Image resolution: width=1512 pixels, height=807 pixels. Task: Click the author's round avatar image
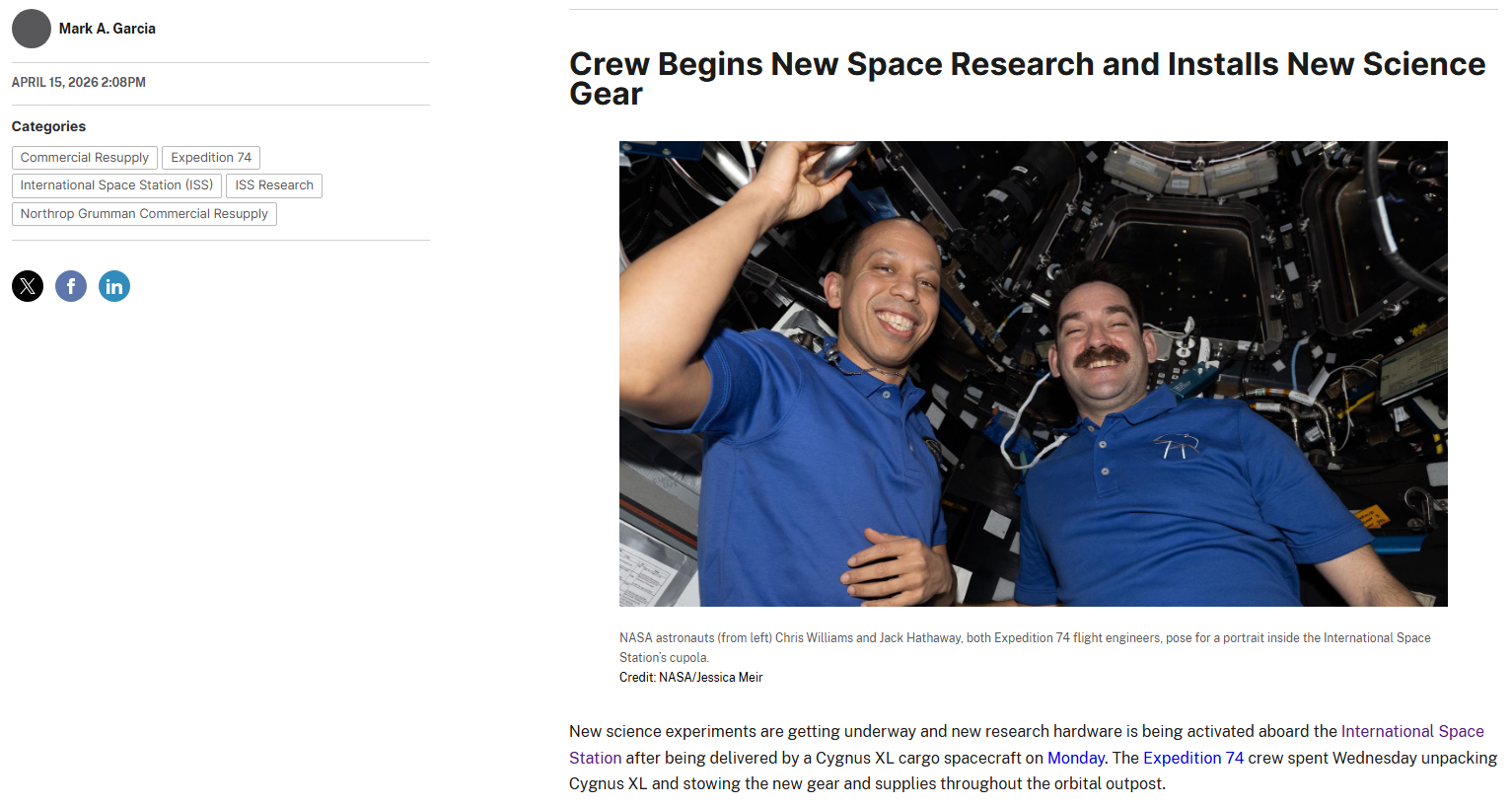tap(32, 29)
